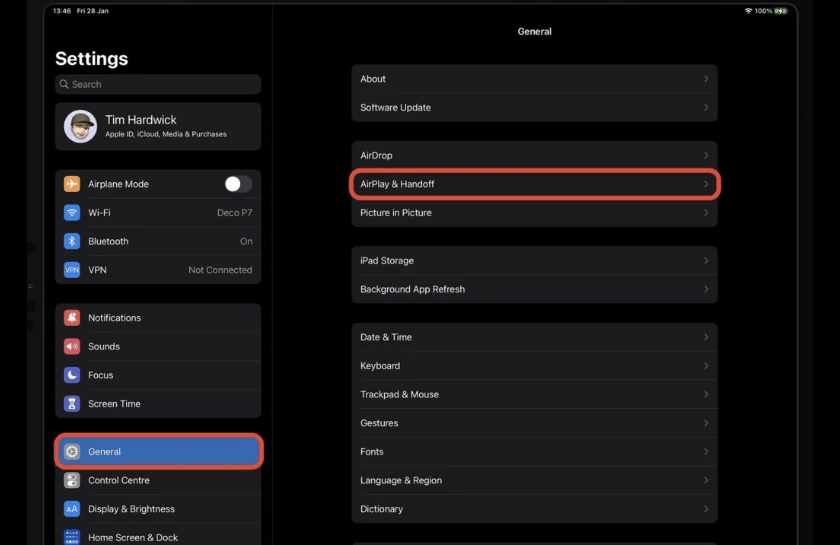Viewport: 840px width, 545px height.
Task: Tap the battery status icon
Action: click(x=781, y=11)
